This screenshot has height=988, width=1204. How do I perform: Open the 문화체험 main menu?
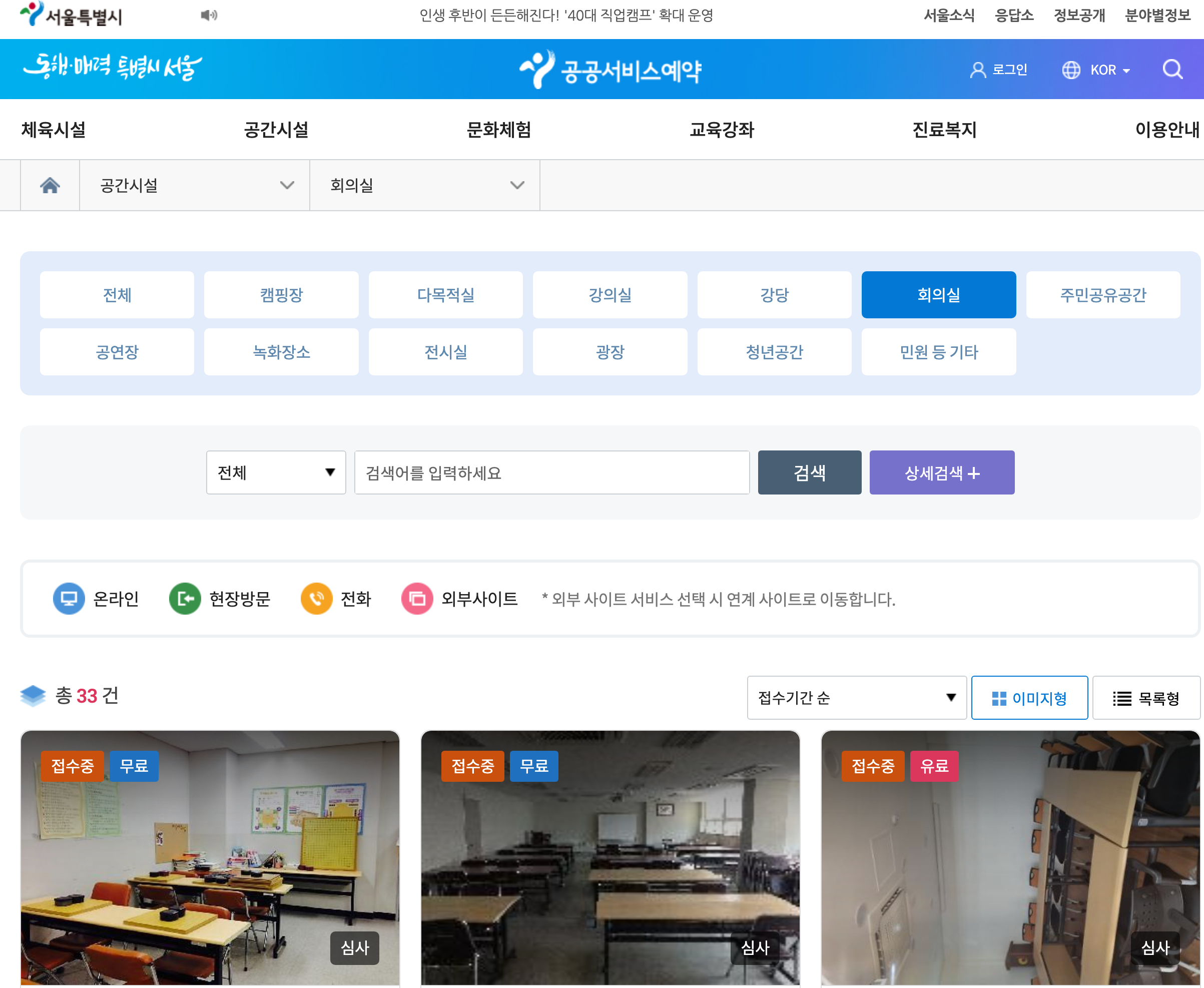(498, 130)
